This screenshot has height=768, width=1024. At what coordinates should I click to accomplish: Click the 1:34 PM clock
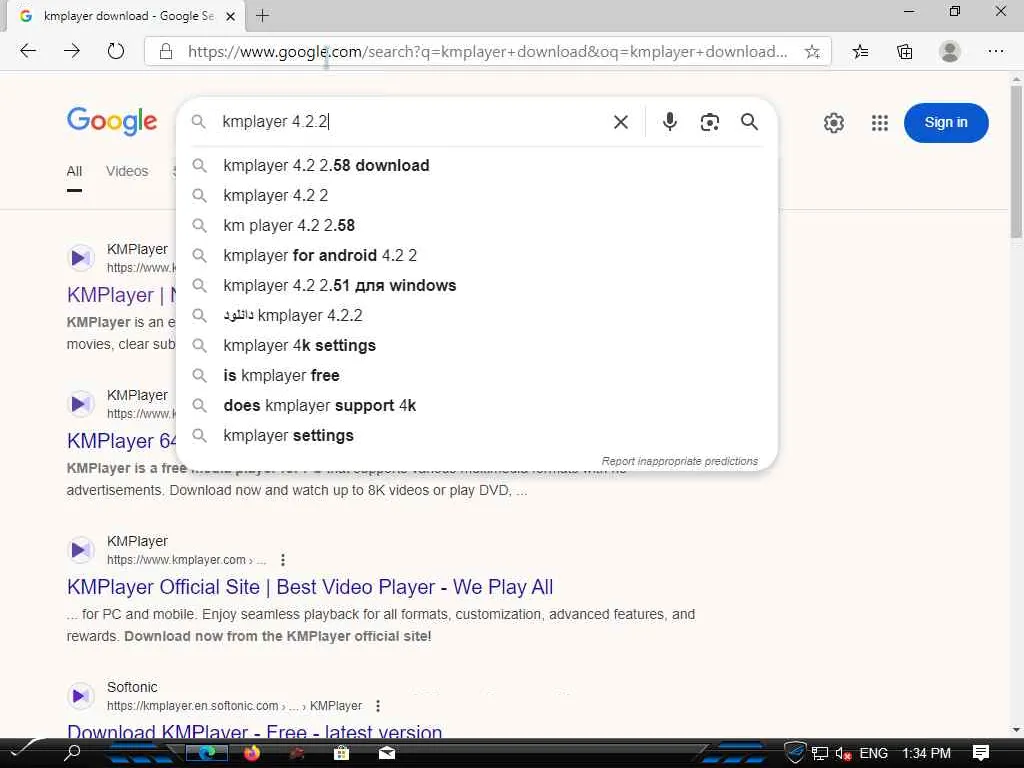pos(926,753)
